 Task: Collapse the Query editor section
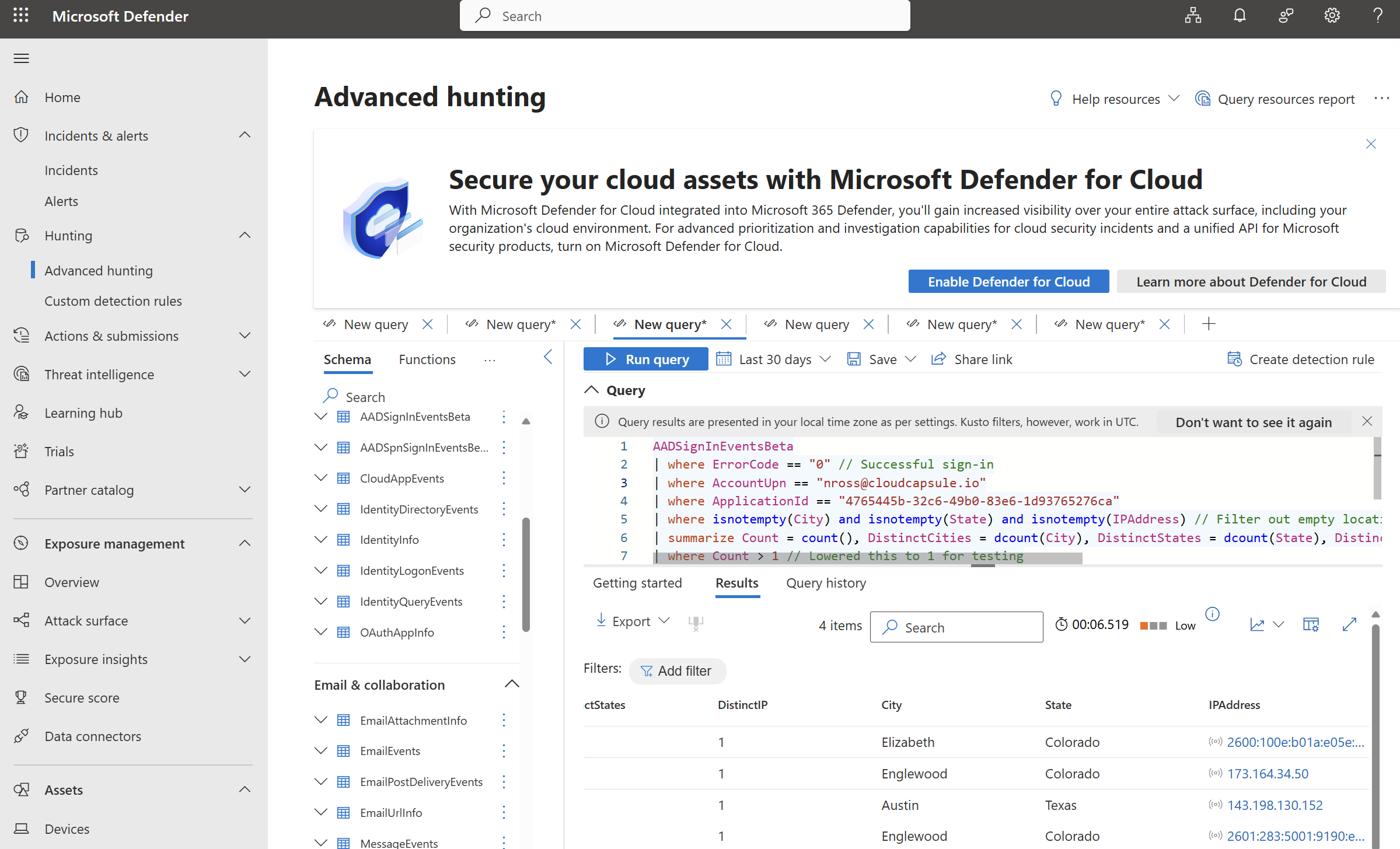[x=592, y=390]
